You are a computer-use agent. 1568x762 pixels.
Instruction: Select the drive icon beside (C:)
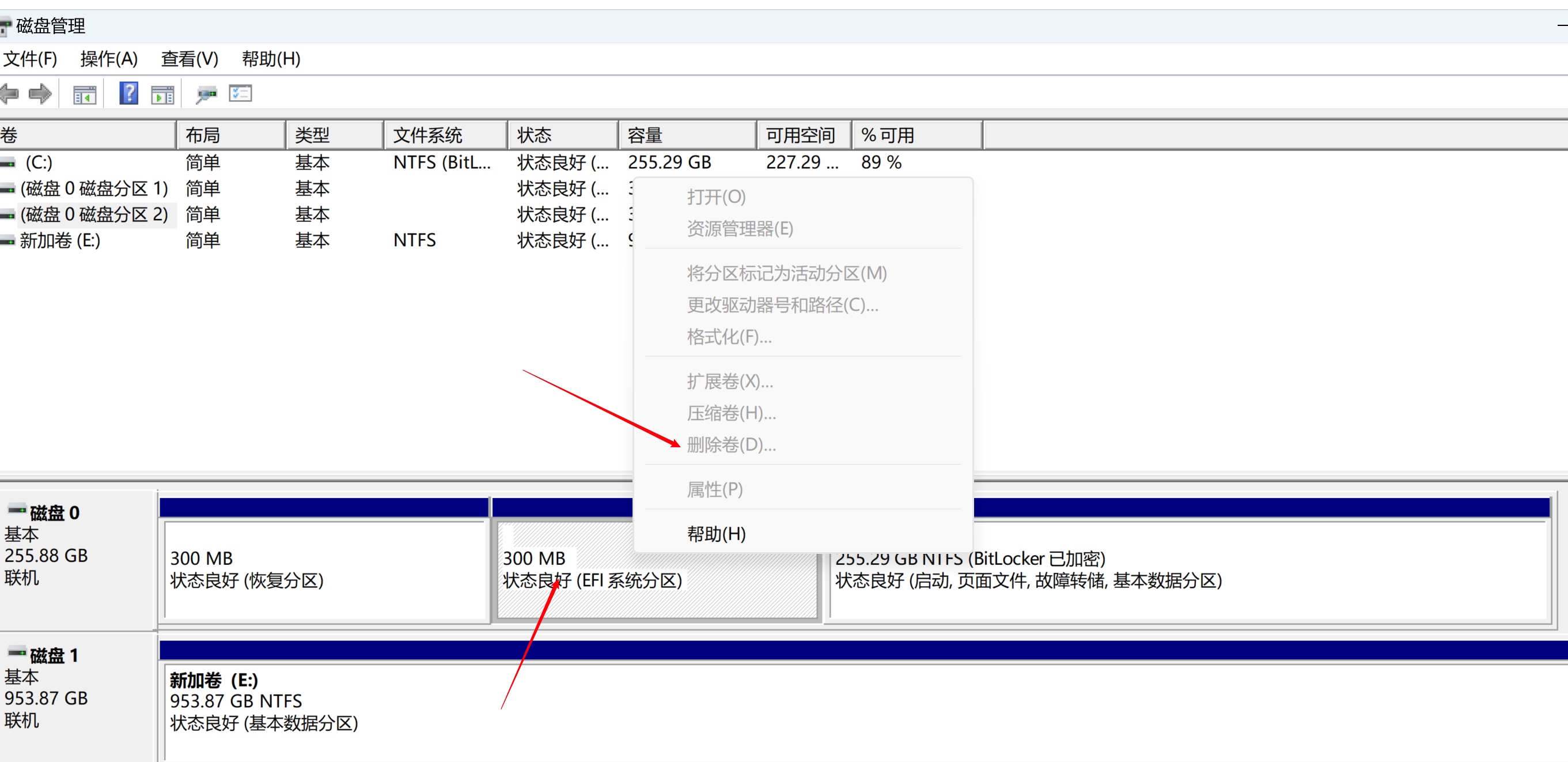[x=8, y=163]
